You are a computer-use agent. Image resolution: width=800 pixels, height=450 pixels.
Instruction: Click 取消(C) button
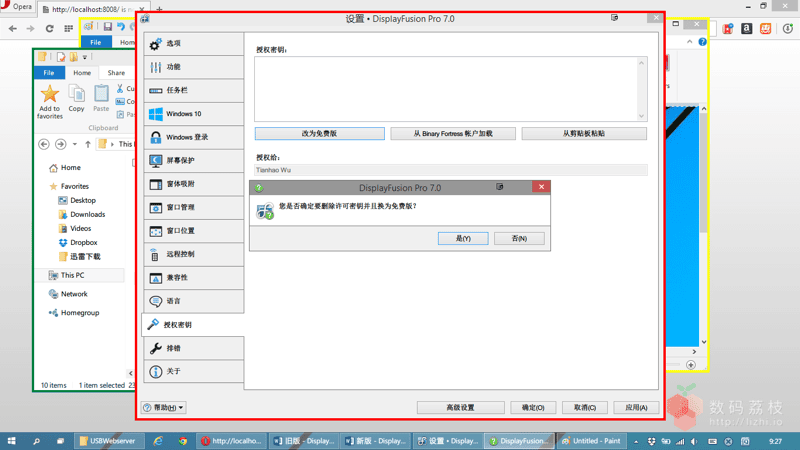(x=585, y=407)
